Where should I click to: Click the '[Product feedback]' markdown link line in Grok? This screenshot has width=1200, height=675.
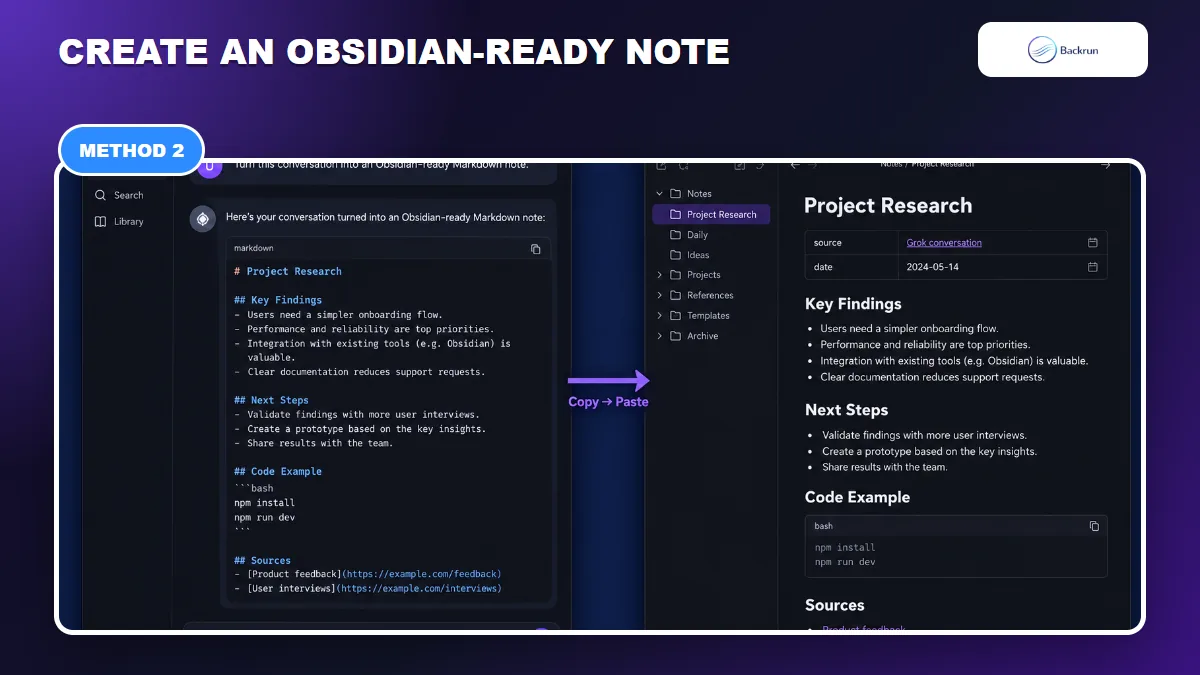point(368,574)
